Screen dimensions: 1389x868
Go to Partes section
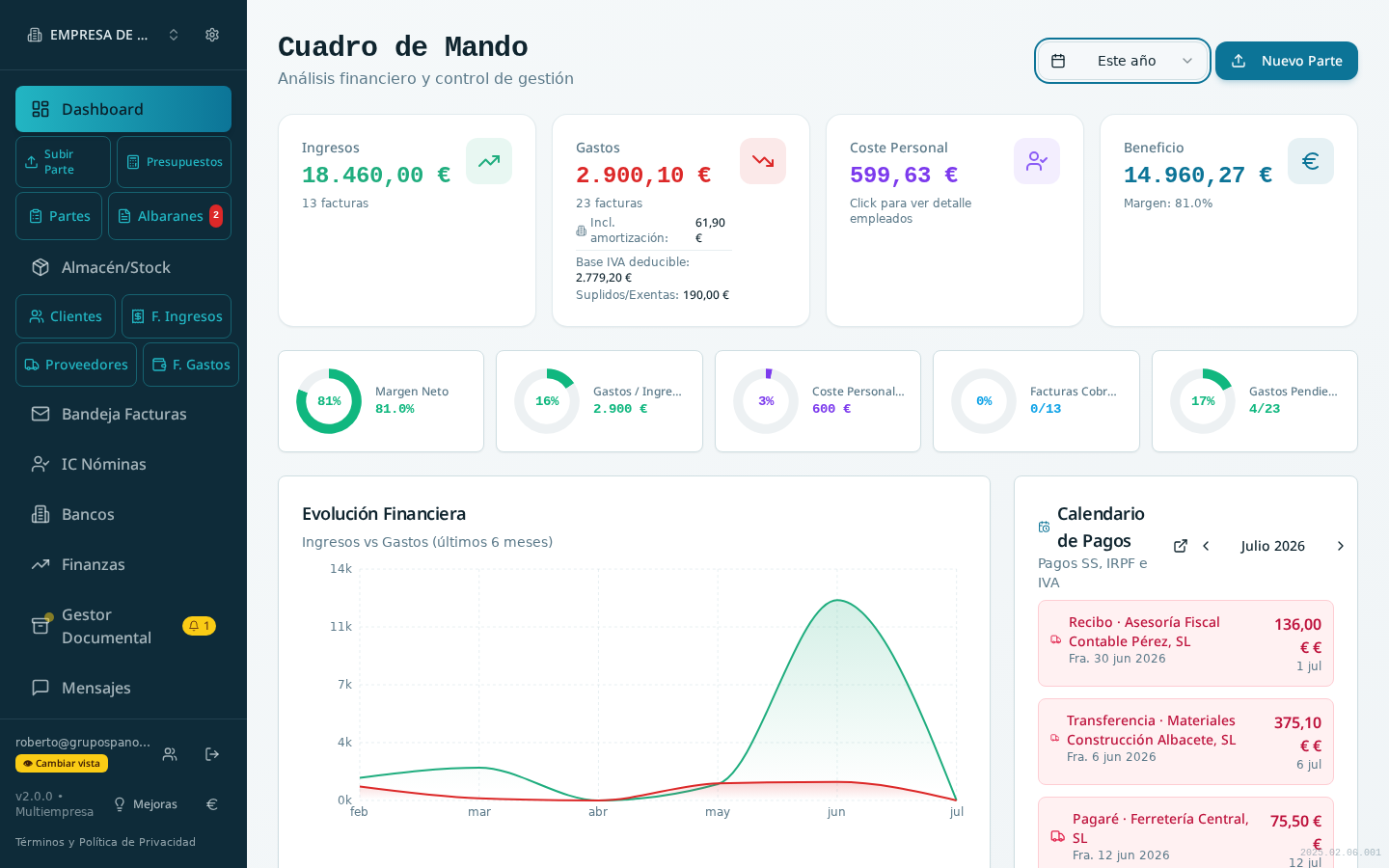[59, 216]
